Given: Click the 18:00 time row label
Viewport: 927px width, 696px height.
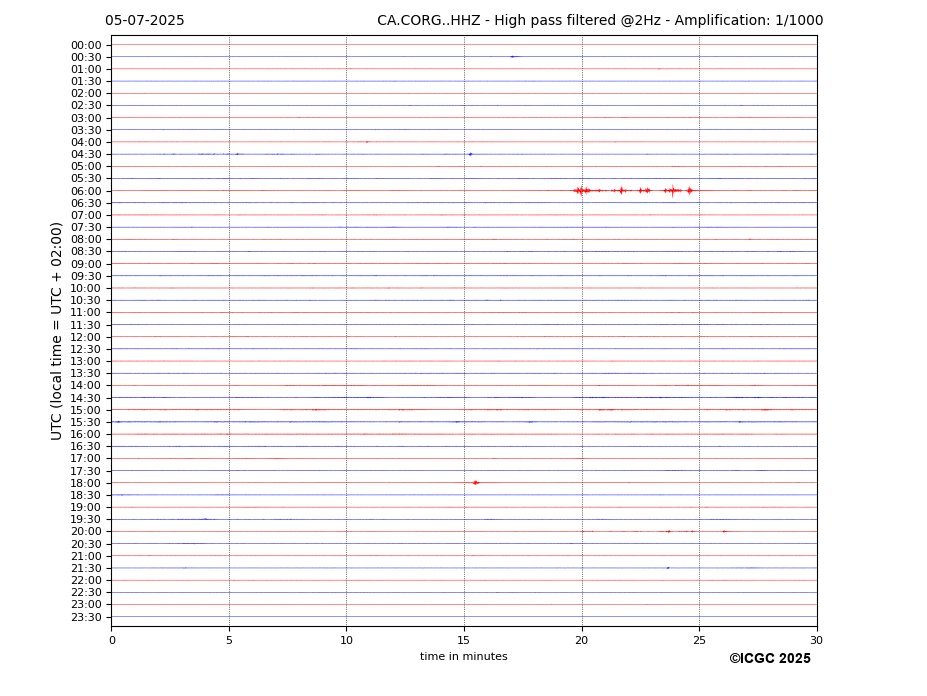Looking at the screenshot, I should tap(86, 483).
